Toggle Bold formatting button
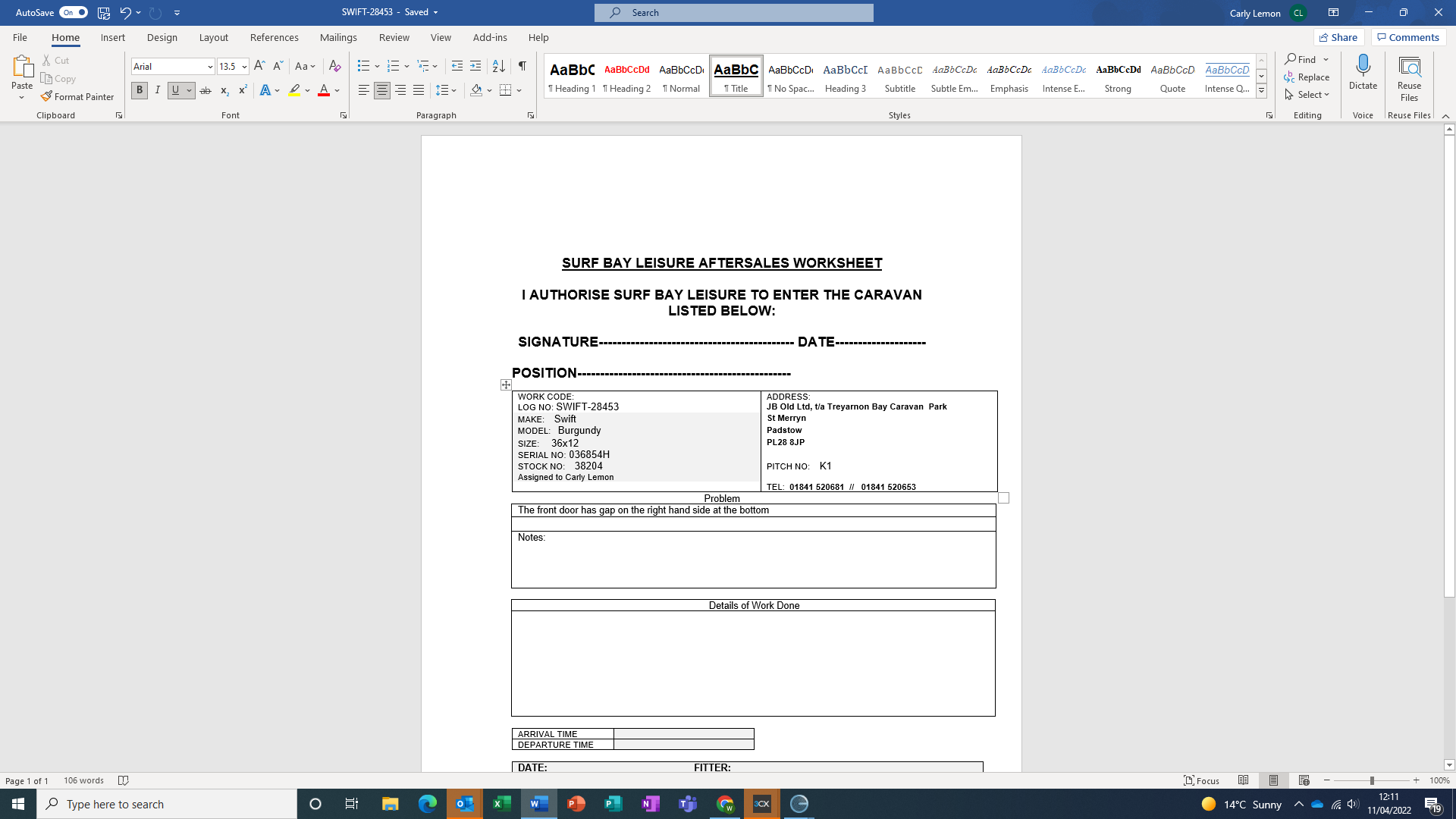This screenshot has height=819, width=1456. tap(140, 90)
